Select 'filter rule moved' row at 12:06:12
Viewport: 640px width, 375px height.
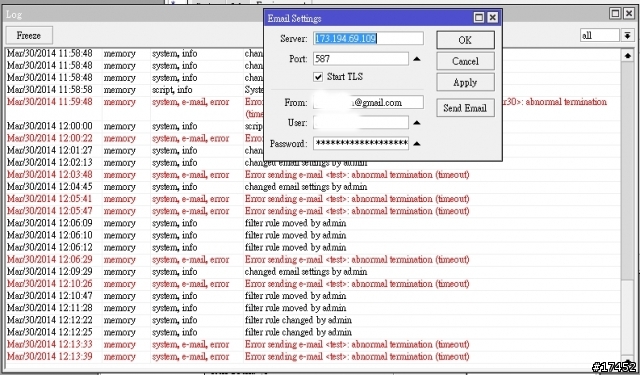click(313, 247)
